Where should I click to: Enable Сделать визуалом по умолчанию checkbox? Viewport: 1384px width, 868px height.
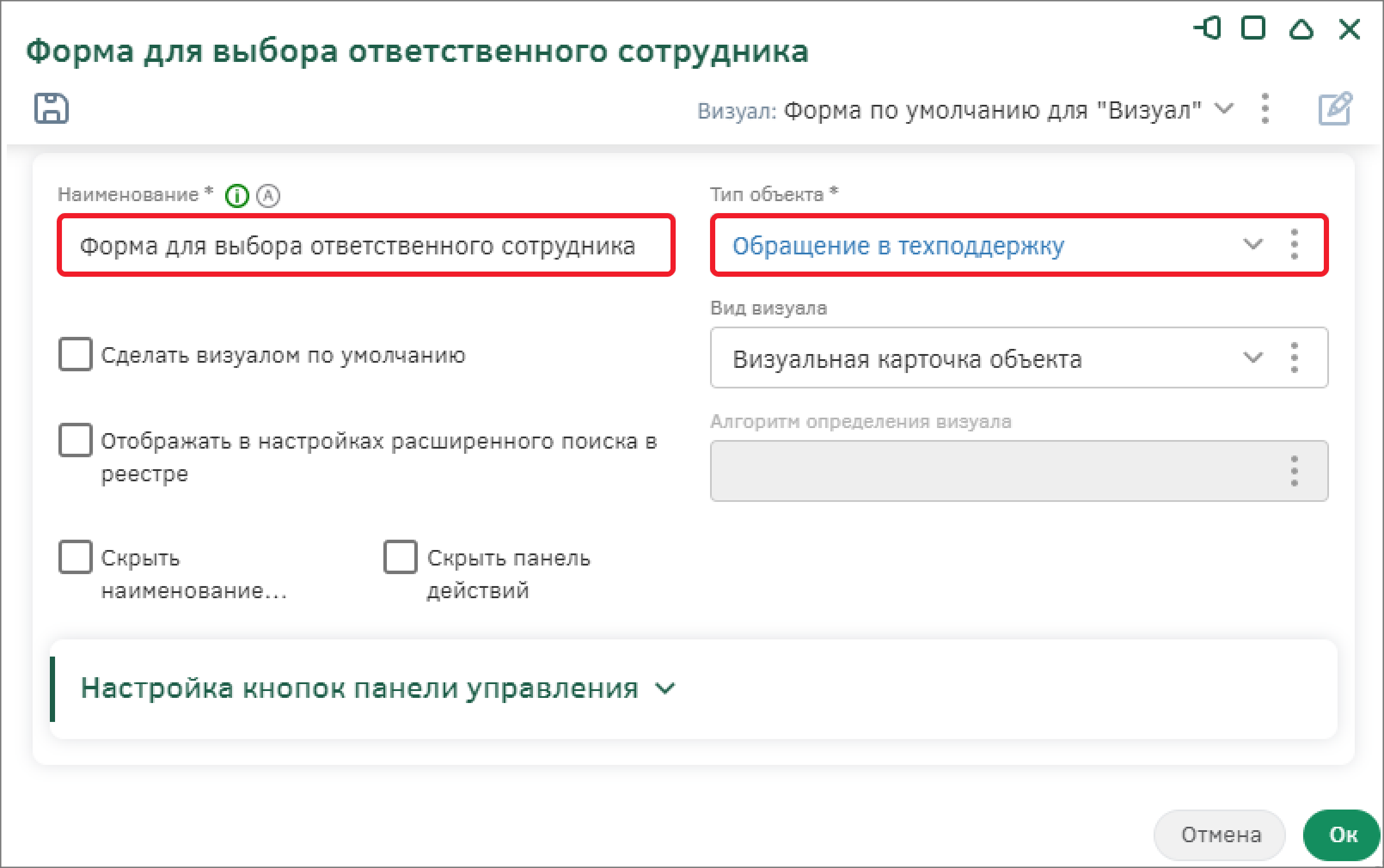click(x=75, y=354)
